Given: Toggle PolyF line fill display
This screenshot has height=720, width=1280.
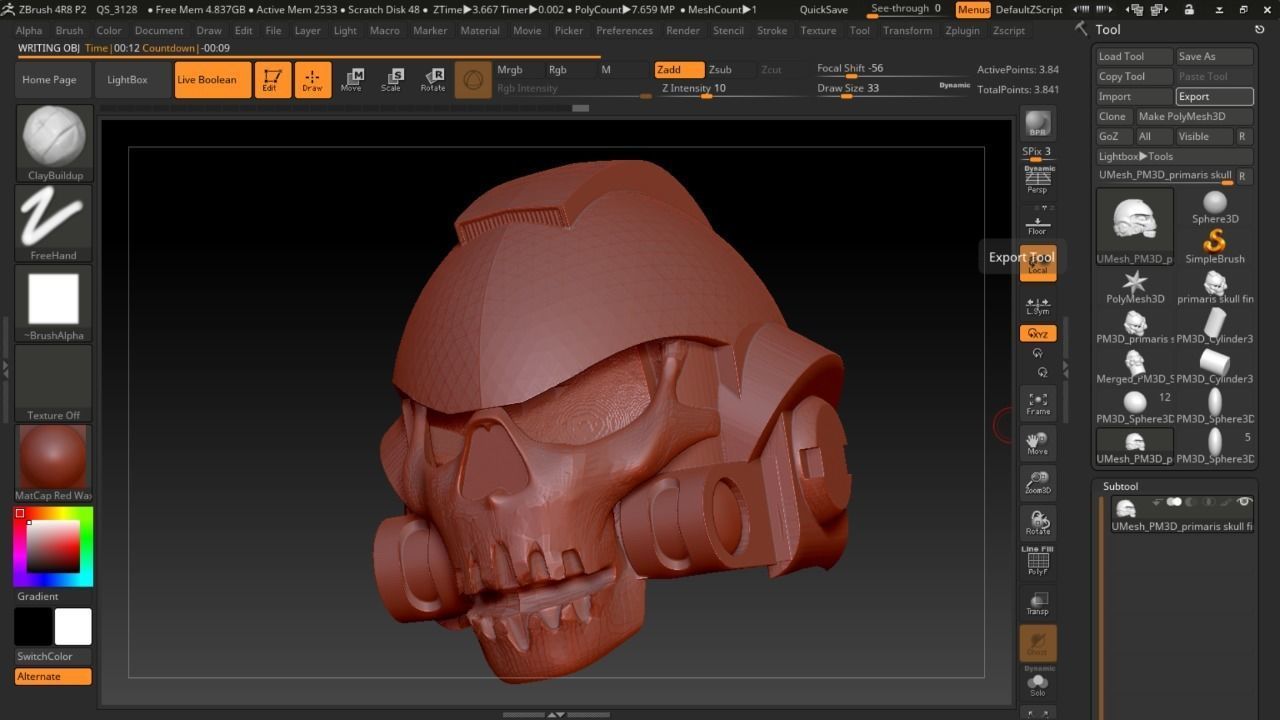Looking at the screenshot, I should click(1038, 562).
